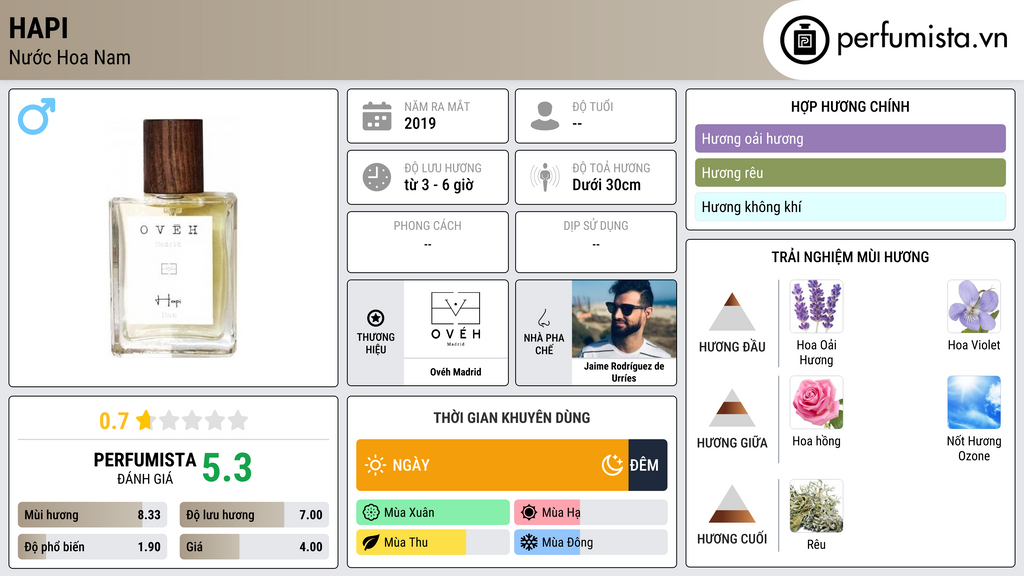Viewport: 1024px width, 576px height.
Task: Click the HỢP HƯƠNG CHÍNH heading
Action: pos(850,106)
